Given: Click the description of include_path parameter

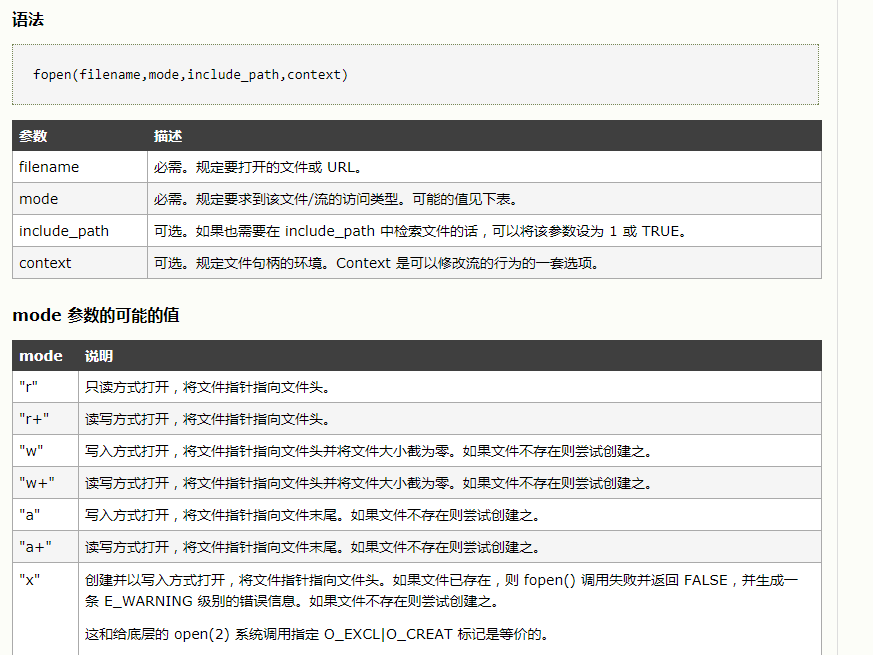Looking at the screenshot, I should 420,231.
